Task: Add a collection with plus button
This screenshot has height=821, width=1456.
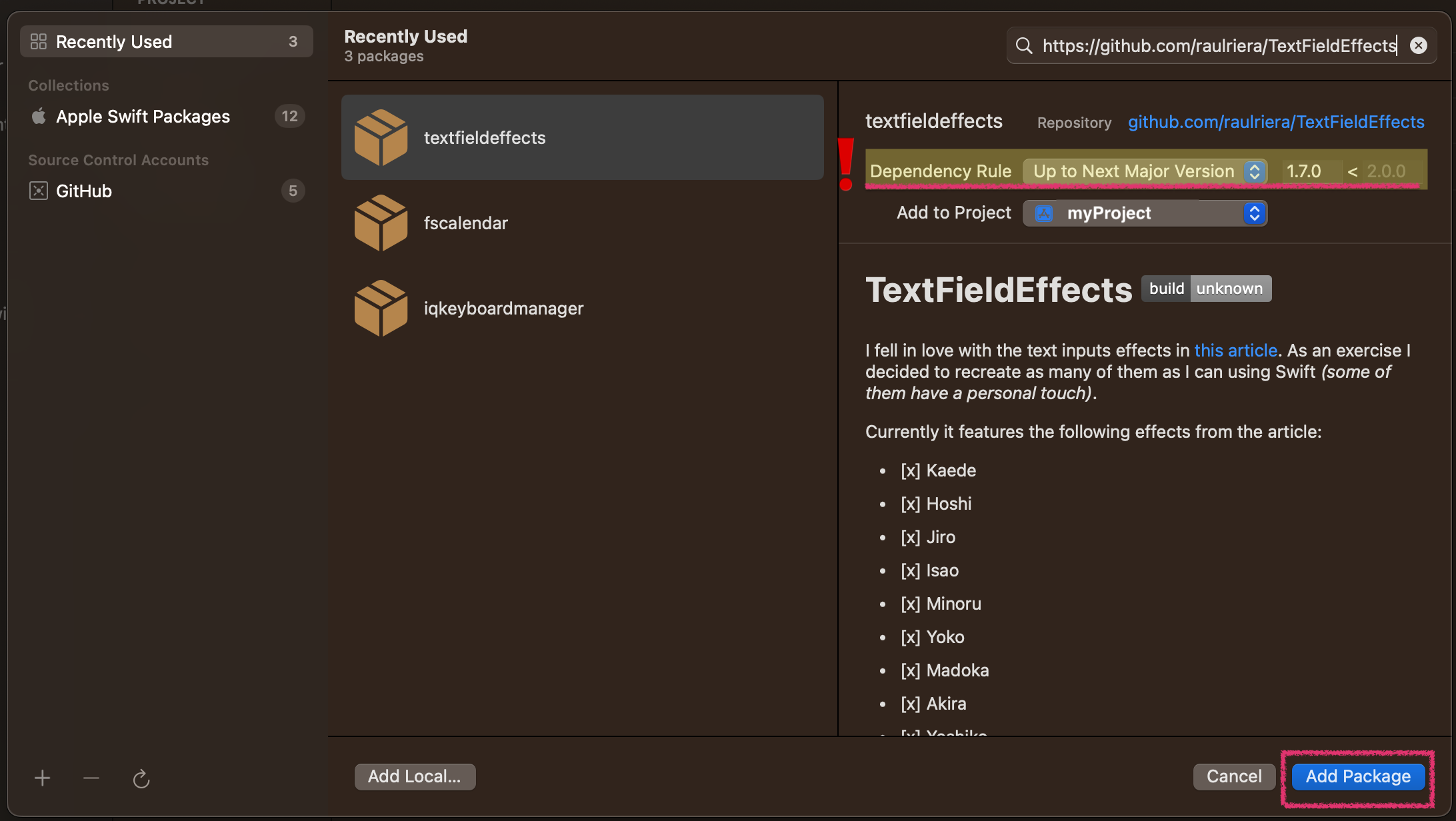Action: point(42,778)
